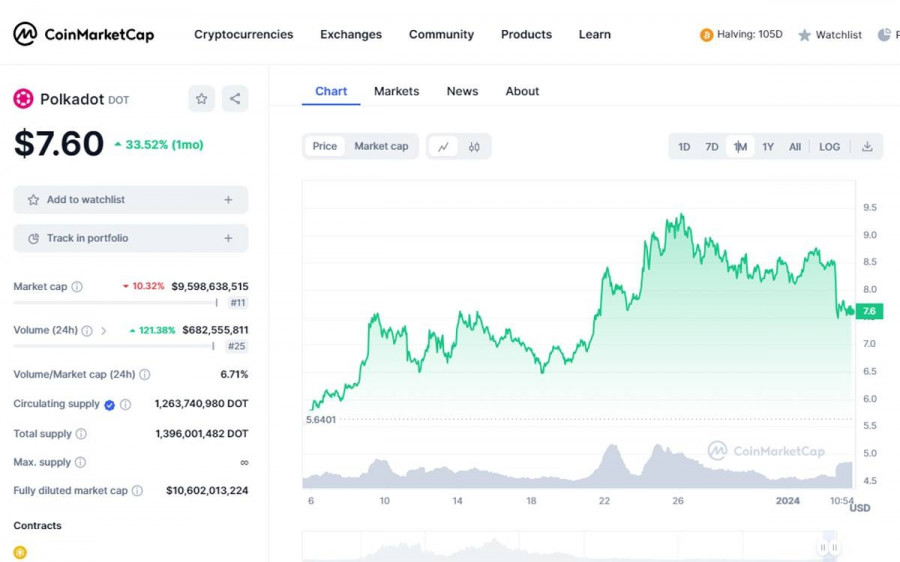Click Track in portfolio button
900x562 pixels.
pos(130,238)
